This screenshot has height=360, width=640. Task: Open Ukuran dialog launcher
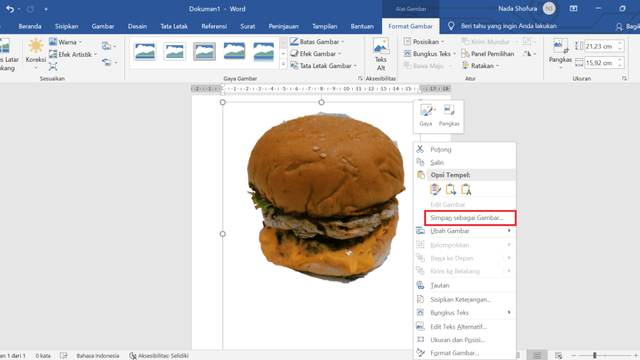pos(624,78)
